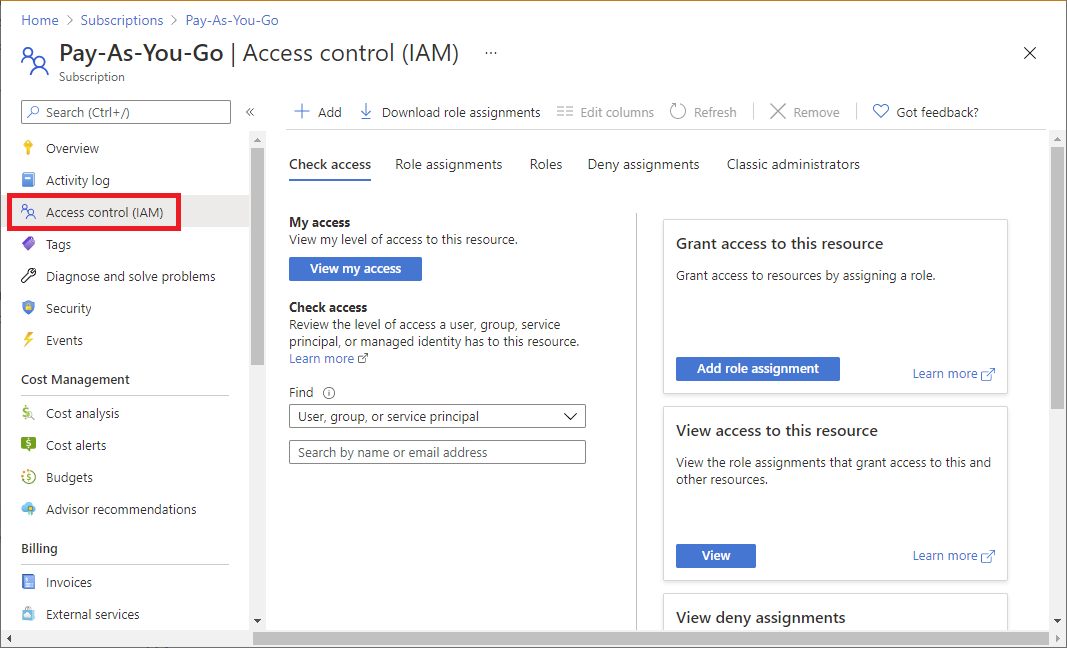This screenshot has width=1067, height=648.
Task: Collapse the left navigation sidebar
Action: [249, 113]
